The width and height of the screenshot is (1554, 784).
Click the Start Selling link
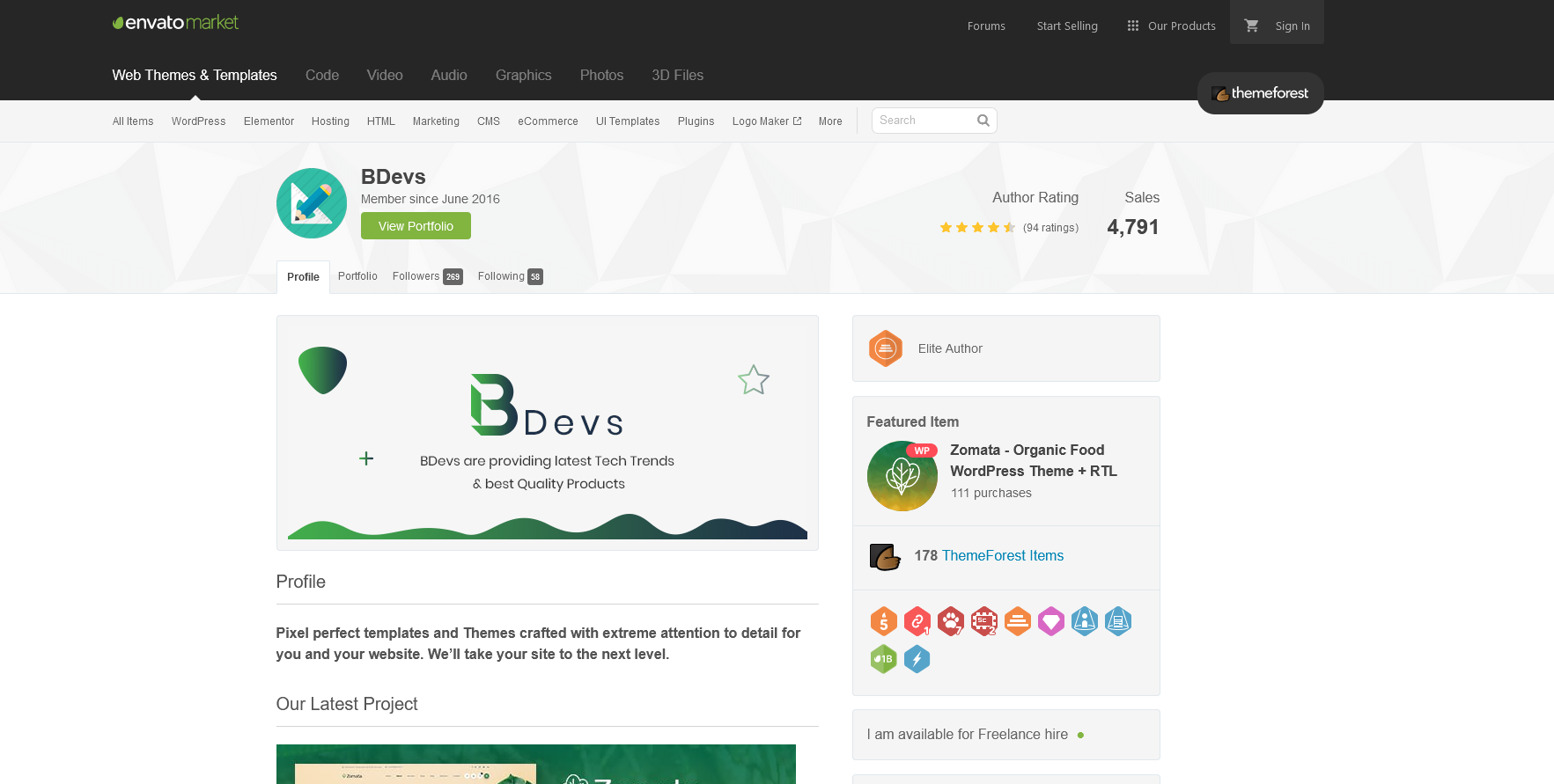tap(1067, 26)
